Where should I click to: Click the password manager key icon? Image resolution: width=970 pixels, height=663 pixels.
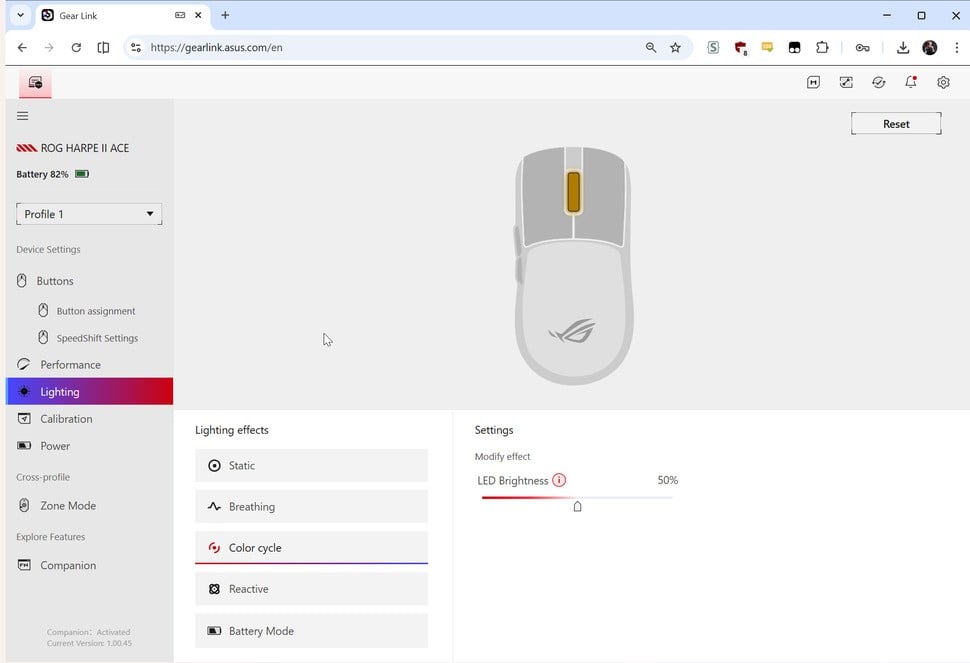pos(862,48)
